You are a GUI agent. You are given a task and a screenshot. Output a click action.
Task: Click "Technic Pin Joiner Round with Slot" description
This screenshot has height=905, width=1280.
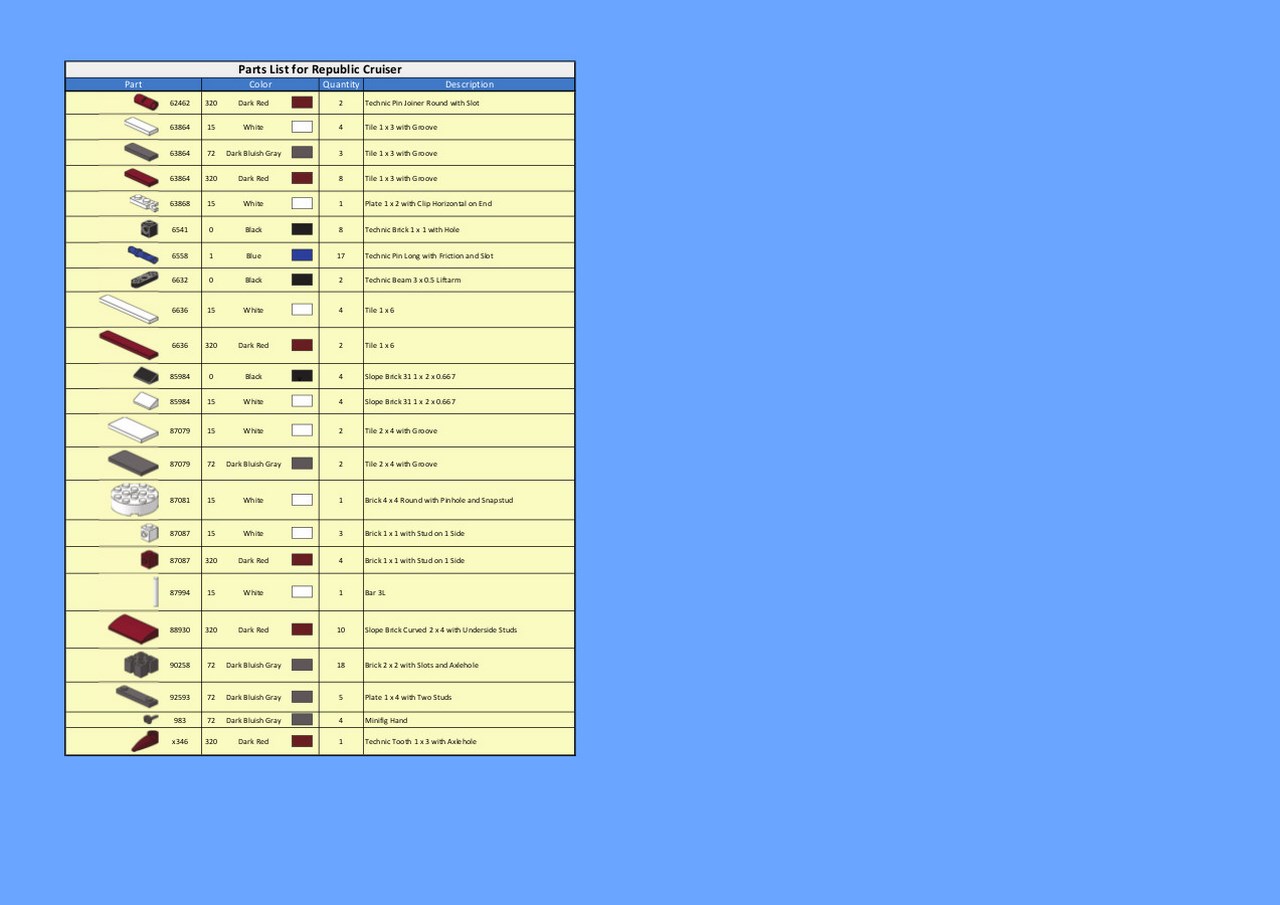coord(422,102)
